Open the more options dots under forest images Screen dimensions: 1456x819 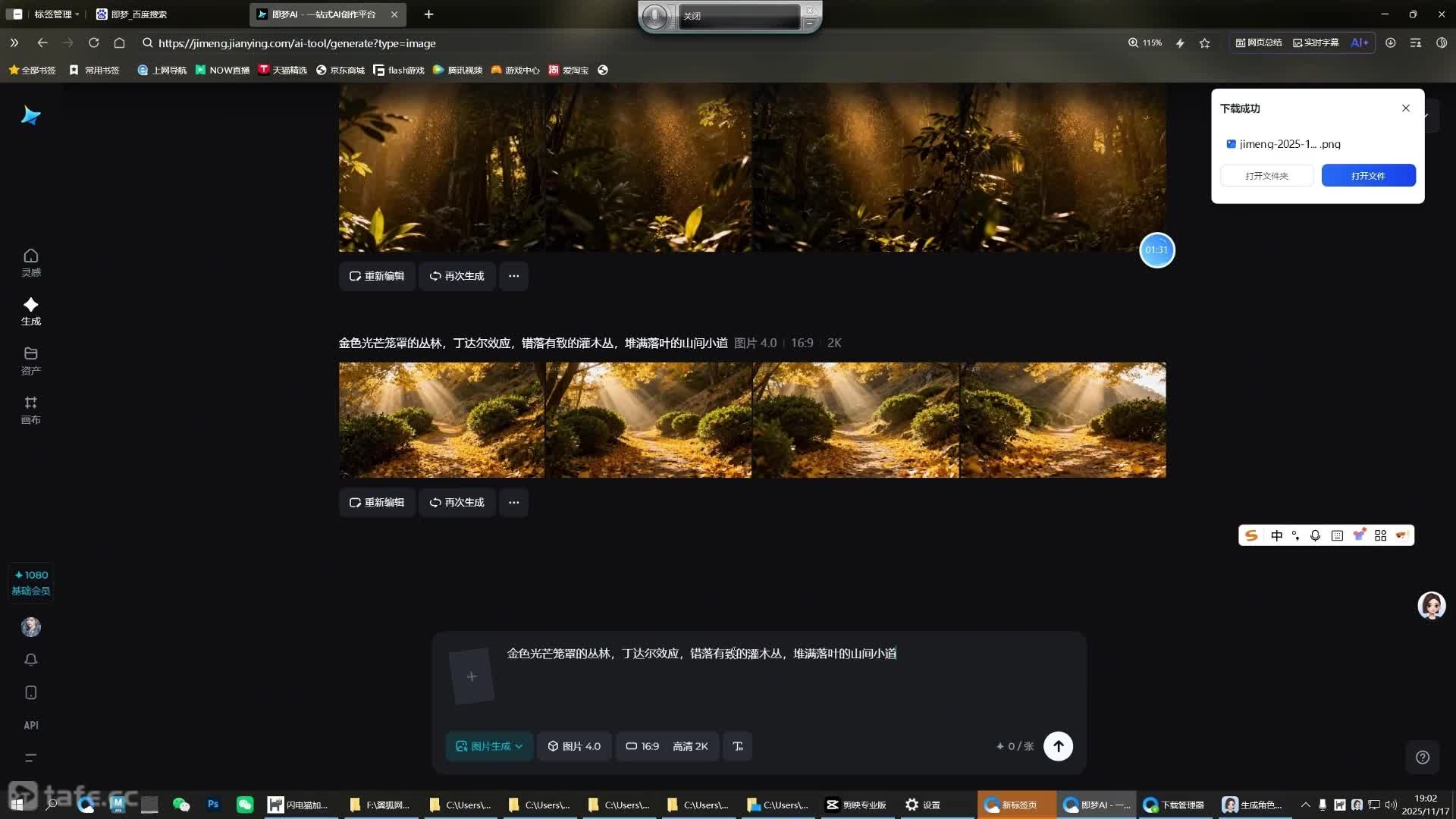513,276
